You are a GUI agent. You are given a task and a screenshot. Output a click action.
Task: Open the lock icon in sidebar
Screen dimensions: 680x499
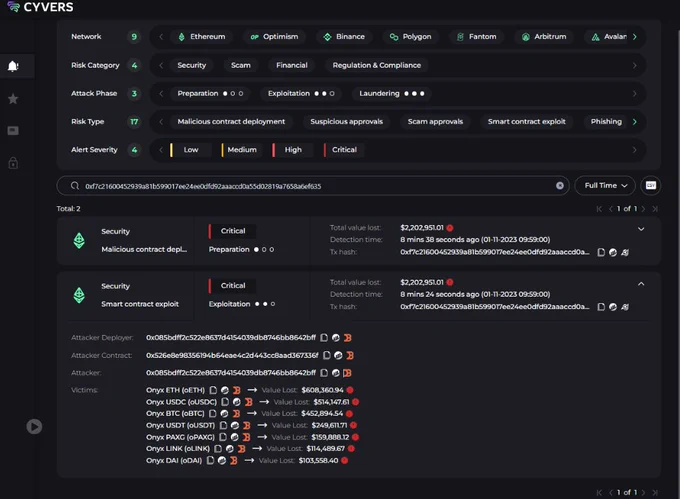[13, 163]
